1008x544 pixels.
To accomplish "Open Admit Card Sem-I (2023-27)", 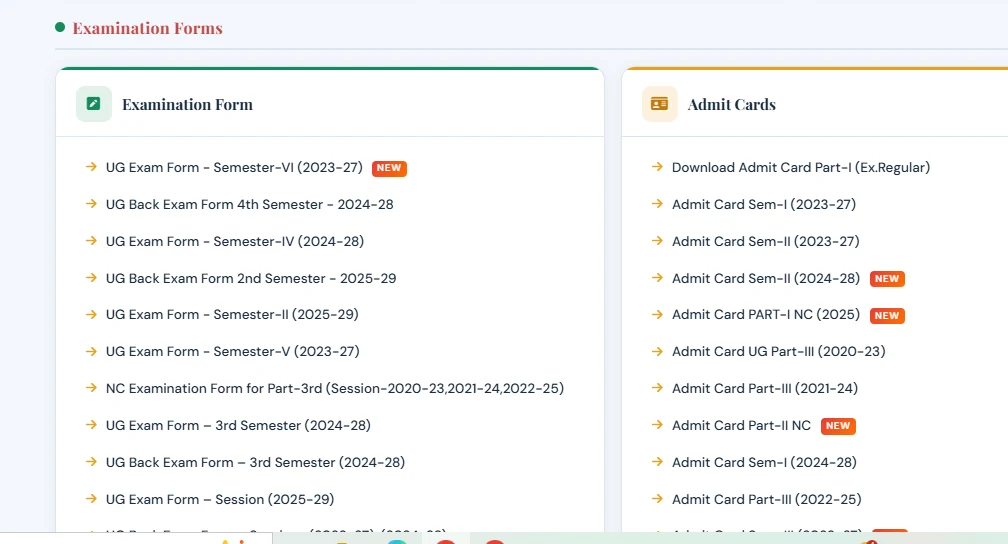I will point(764,204).
